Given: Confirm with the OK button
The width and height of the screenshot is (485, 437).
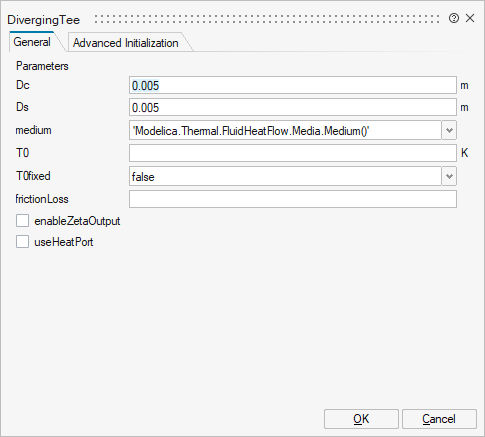Looking at the screenshot, I should click(361, 419).
